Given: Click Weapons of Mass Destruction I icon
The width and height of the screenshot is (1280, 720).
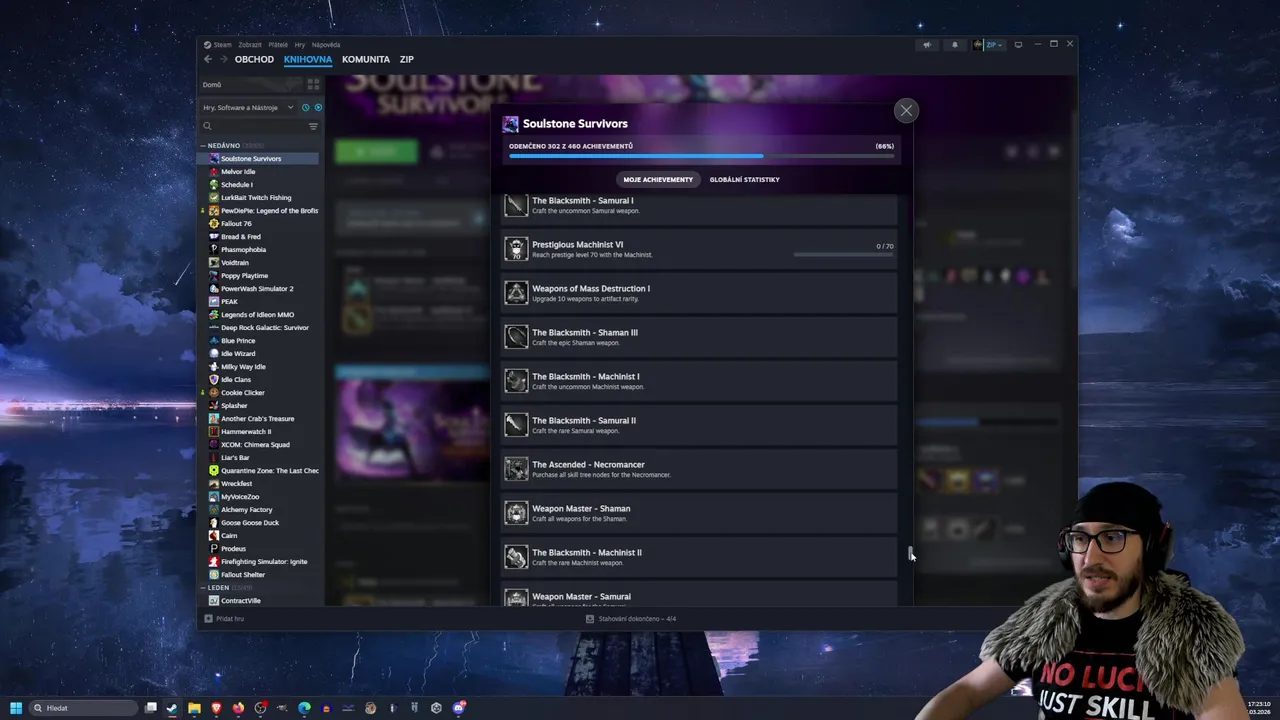Looking at the screenshot, I should click(516, 293).
